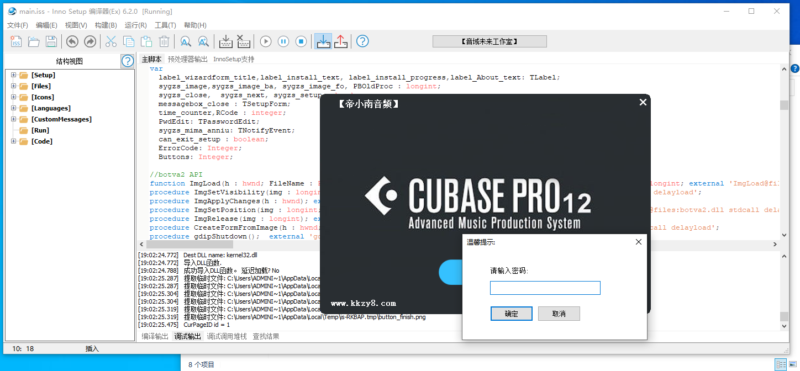This screenshot has width=800, height=371.
Task: Expand the [CustomMessages] tree node
Action: [14, 119]
